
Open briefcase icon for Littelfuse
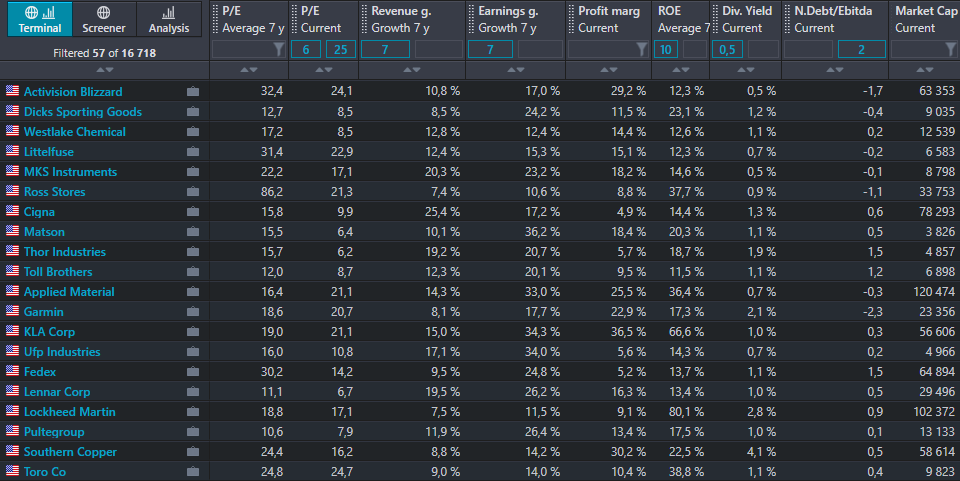[193, 152]
